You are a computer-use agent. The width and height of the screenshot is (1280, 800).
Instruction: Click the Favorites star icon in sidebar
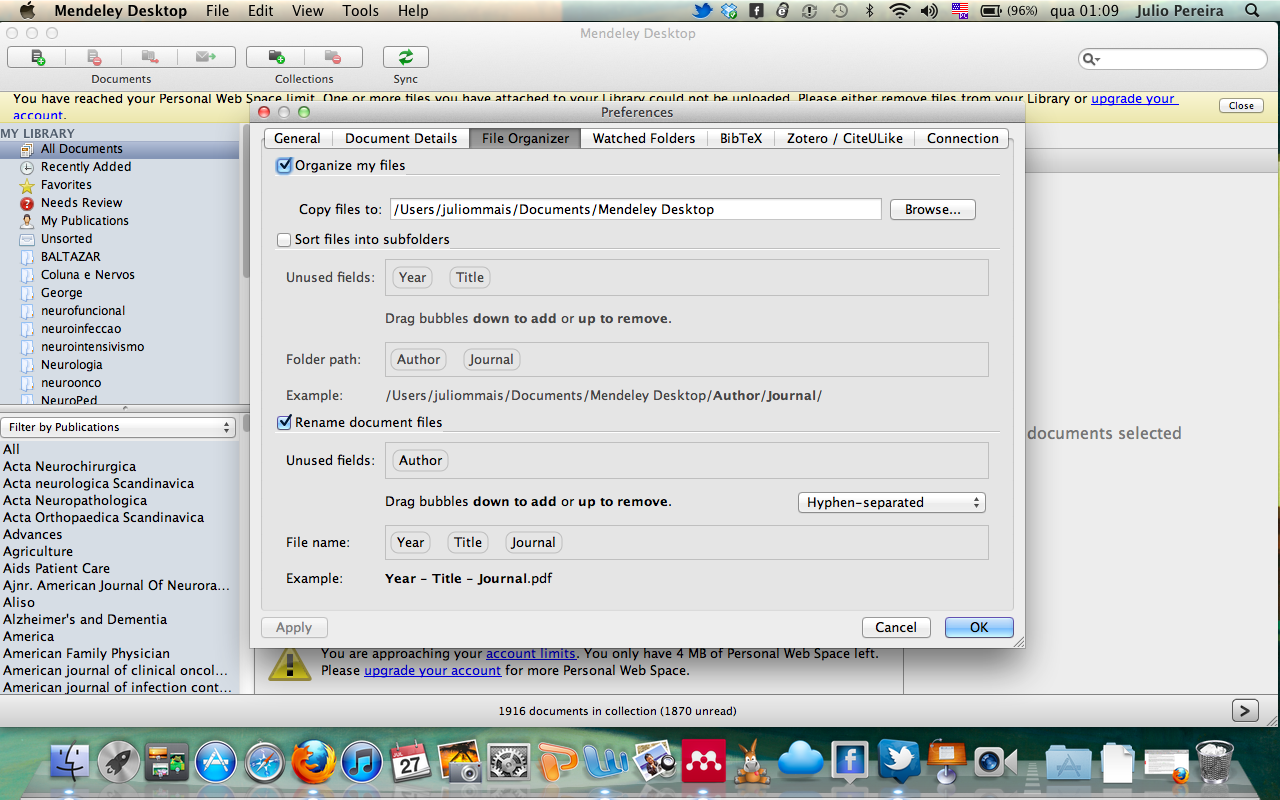tap(27, 185)
